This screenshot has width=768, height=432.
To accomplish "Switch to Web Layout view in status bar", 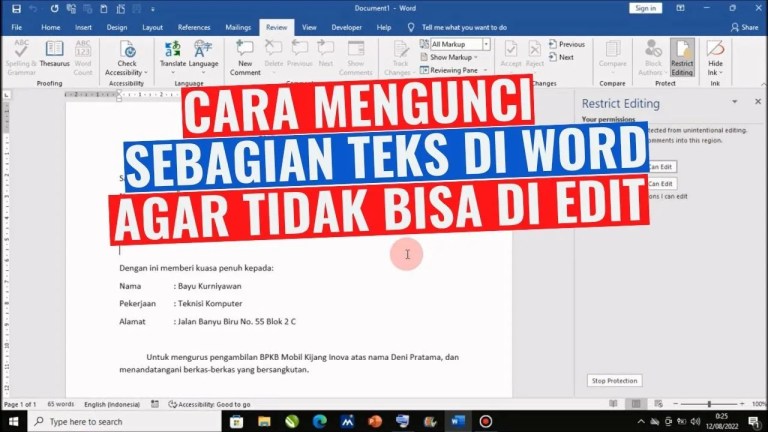I will (658, 404).
